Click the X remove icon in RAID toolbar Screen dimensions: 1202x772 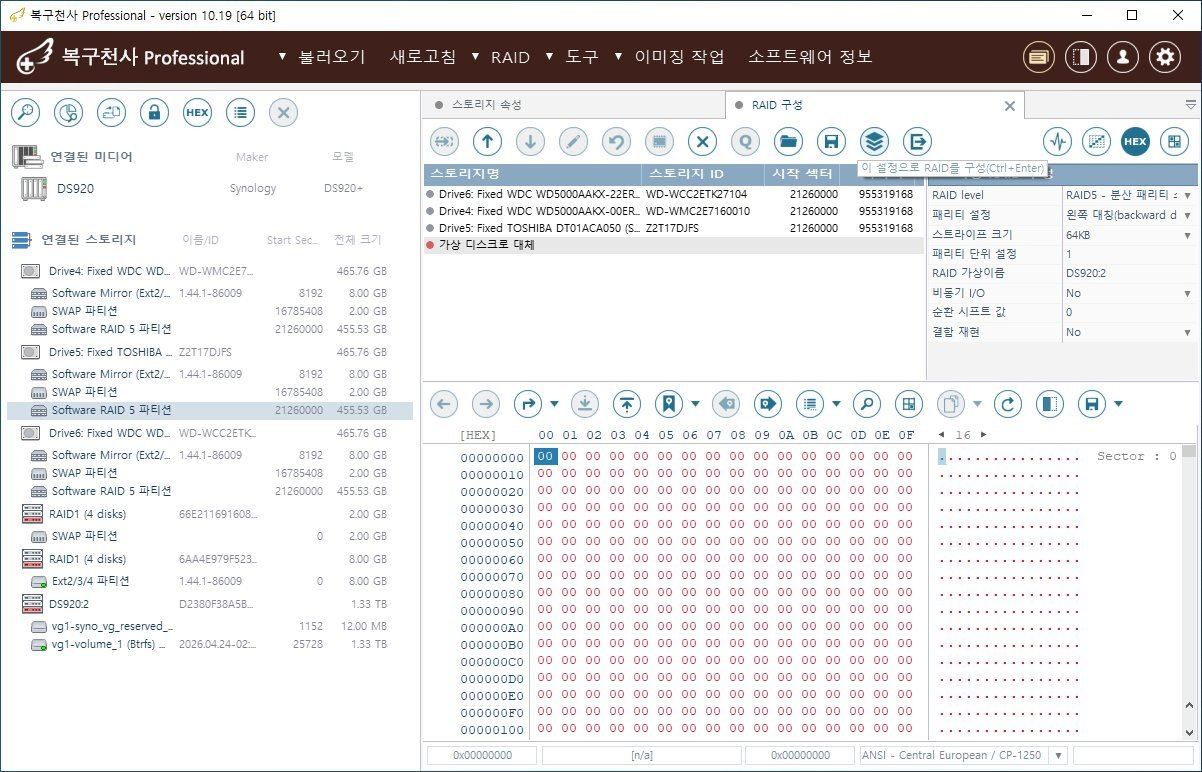(702, 141)
